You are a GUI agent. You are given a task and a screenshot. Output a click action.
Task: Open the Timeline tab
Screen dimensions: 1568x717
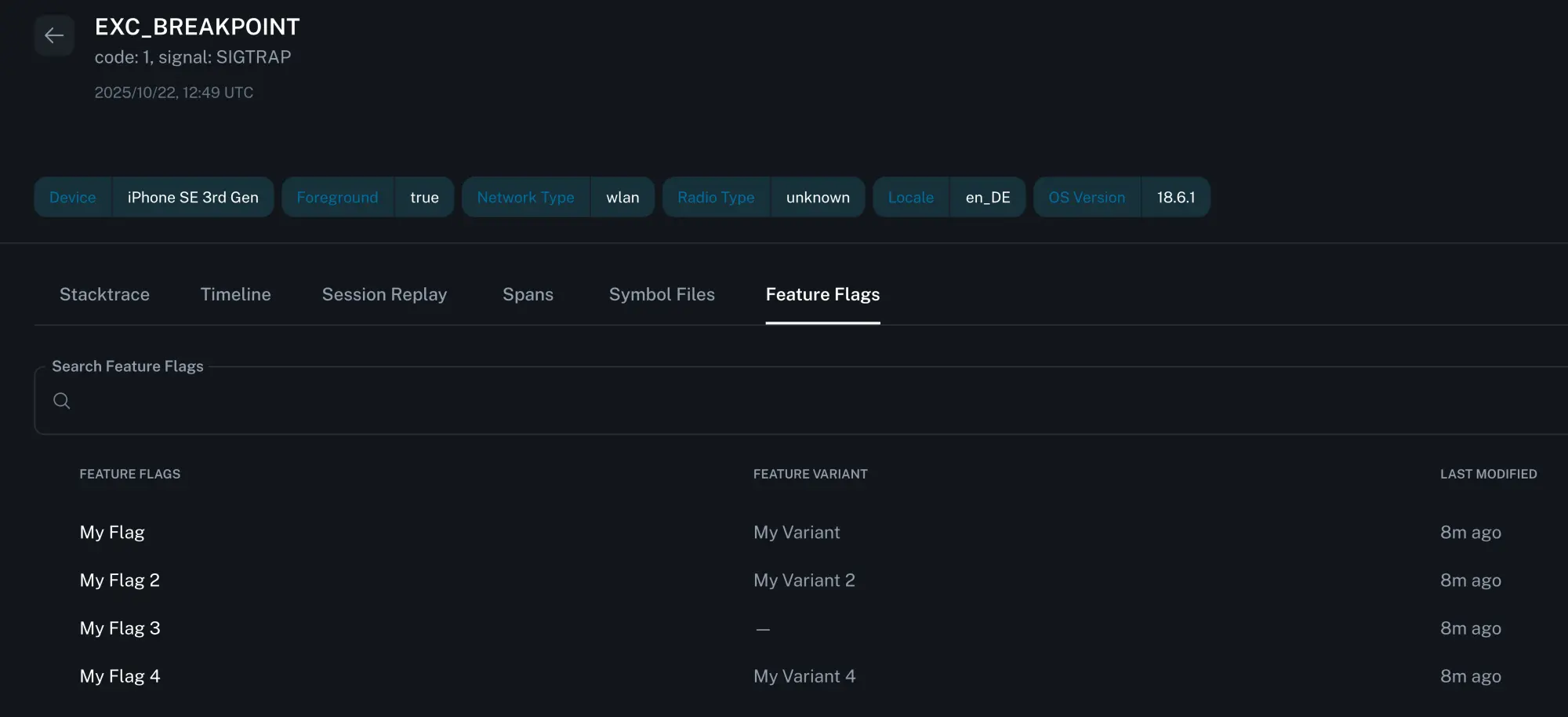(235, 294)
